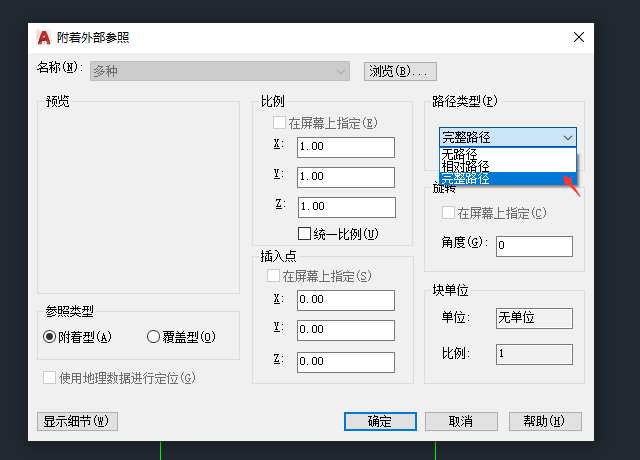Click the AutoCAD logo icon in title bar
Image resolution: width=640 pixels, height=460 pixels.
tap(43, 37)
